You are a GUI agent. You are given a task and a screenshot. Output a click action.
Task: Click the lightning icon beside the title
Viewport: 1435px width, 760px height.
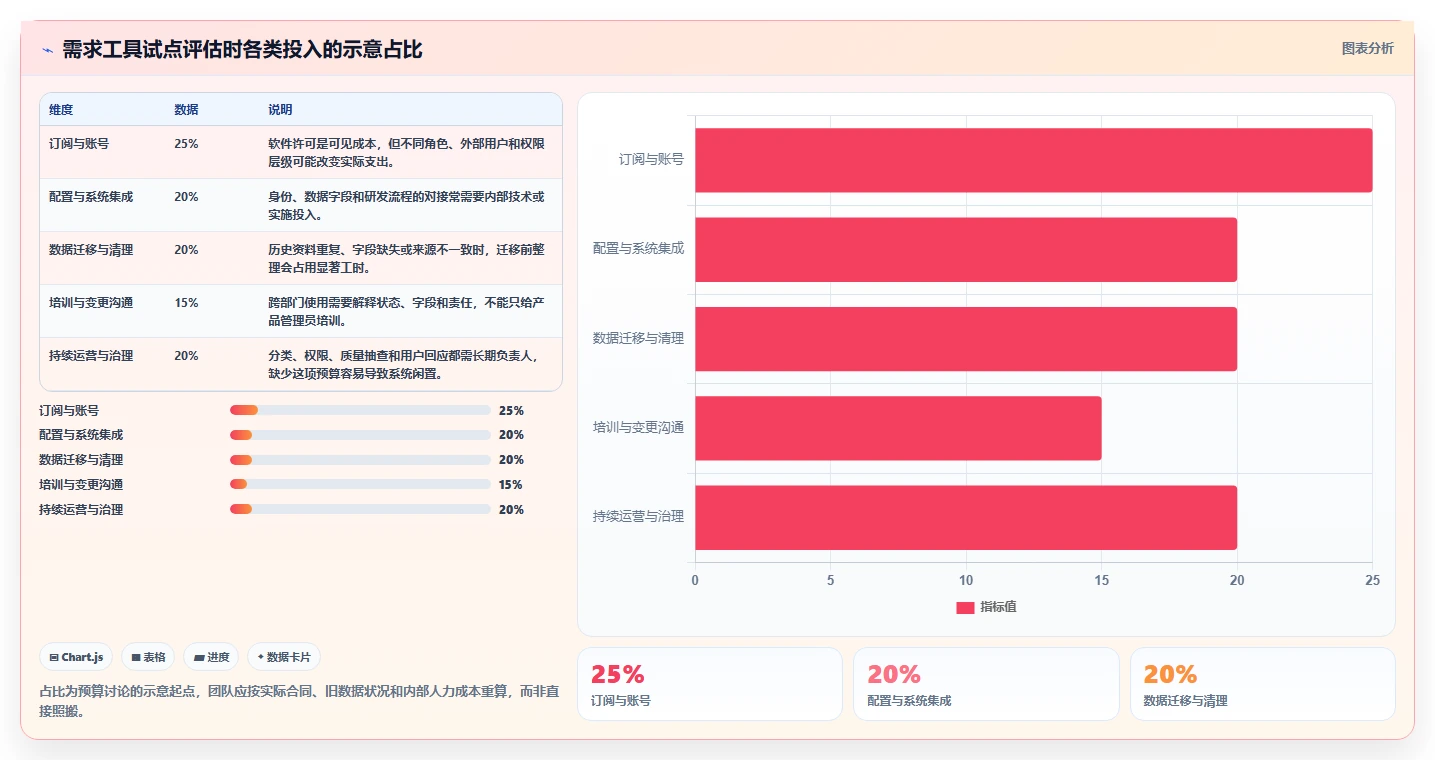click(x=48, y=50)
